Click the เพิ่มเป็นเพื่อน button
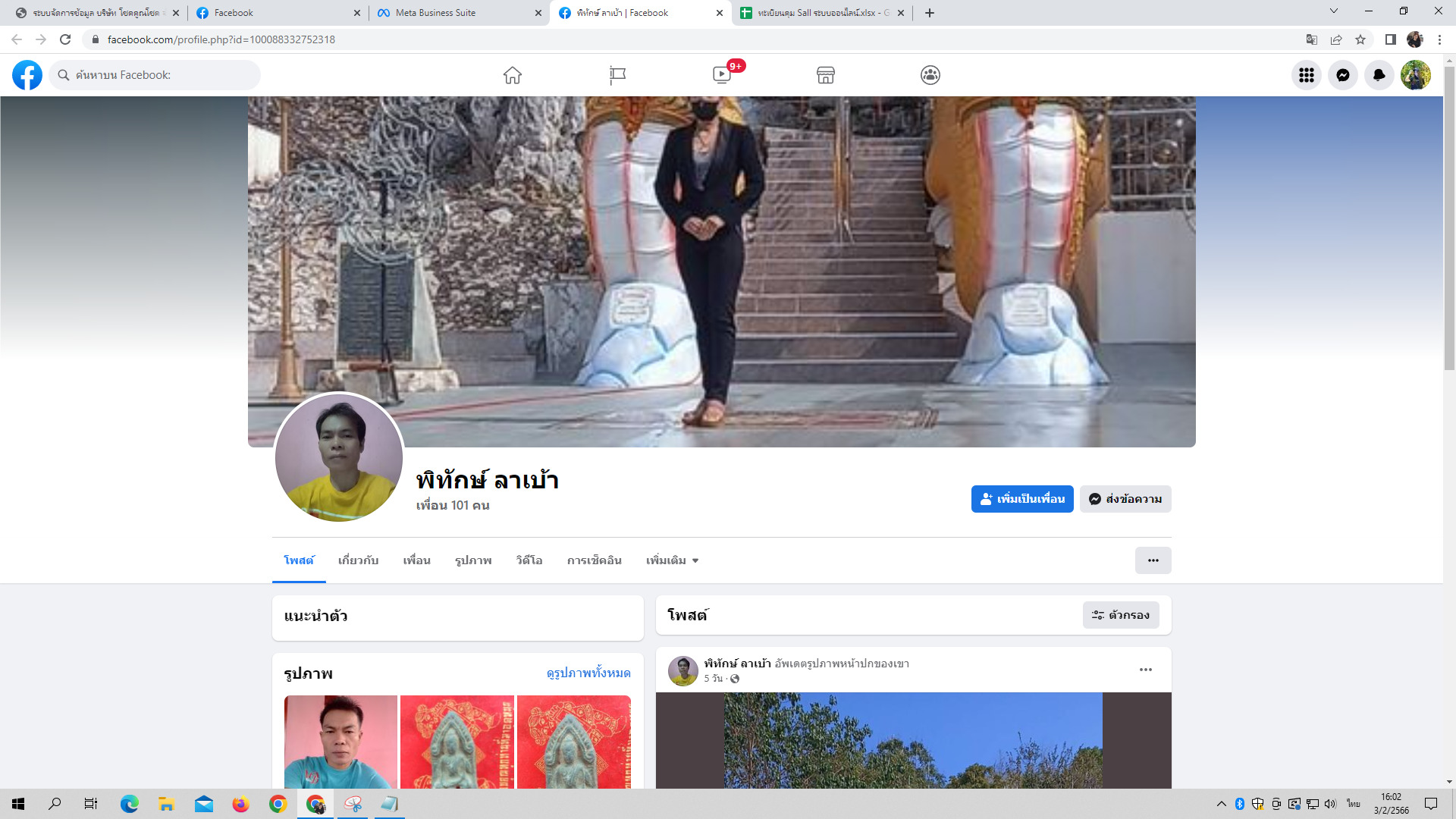The width and height of the screenshot is (1456, 819). coord(1021,499)
